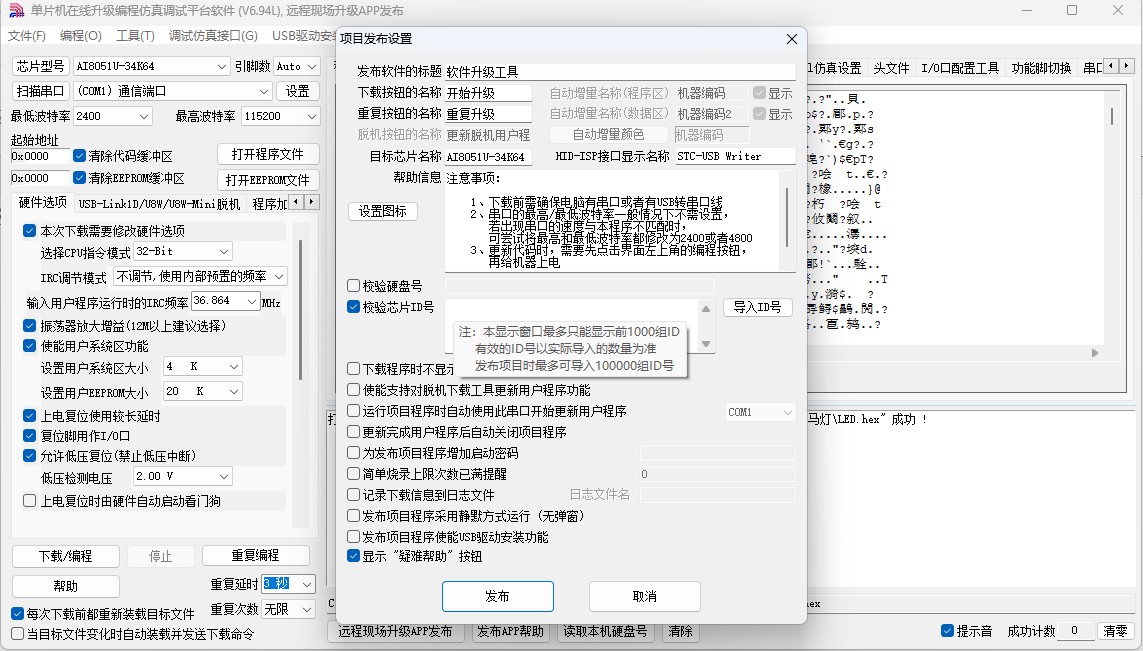Open IRC频率 36.864 dropdown
This screenshot has height=651, width=1143.
pyautogui.click(x=226, y=301)
